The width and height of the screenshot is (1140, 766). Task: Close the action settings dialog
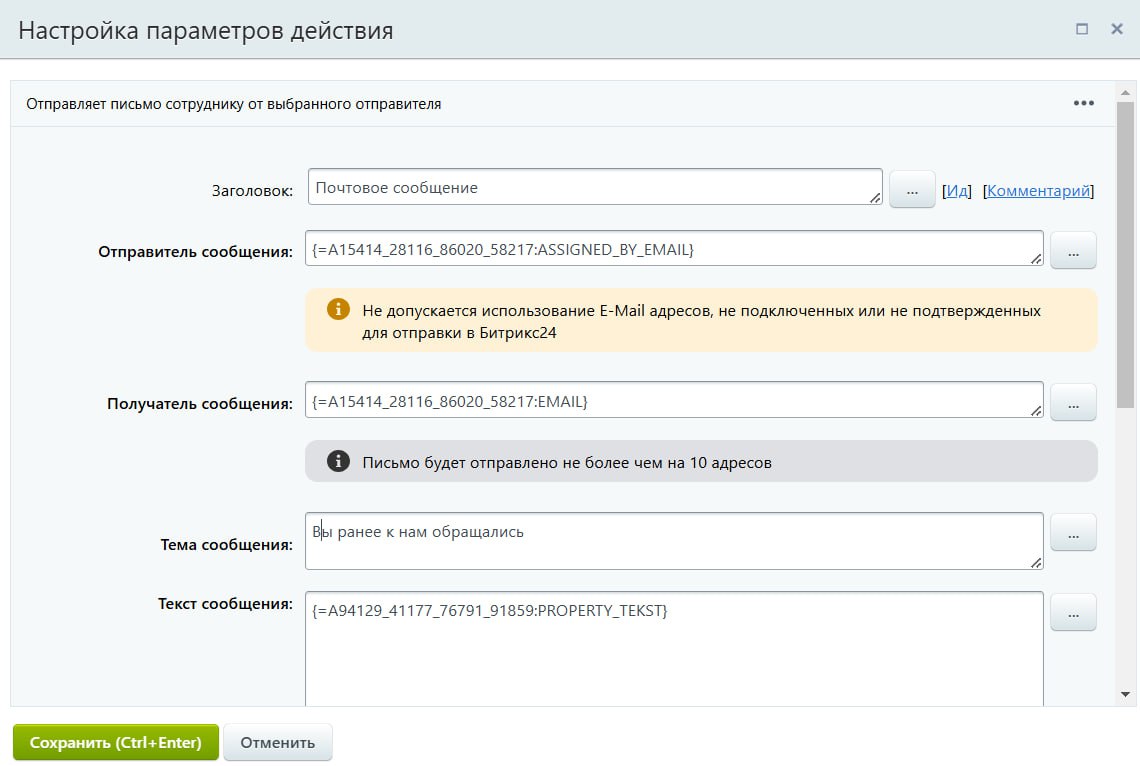tap(1117, 29)
